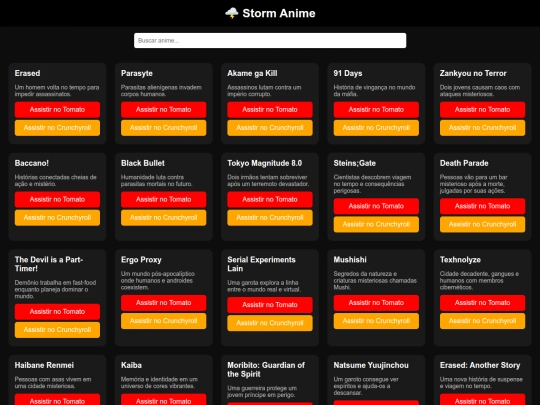Click the storm cloud logo icon

pos(231,13)
